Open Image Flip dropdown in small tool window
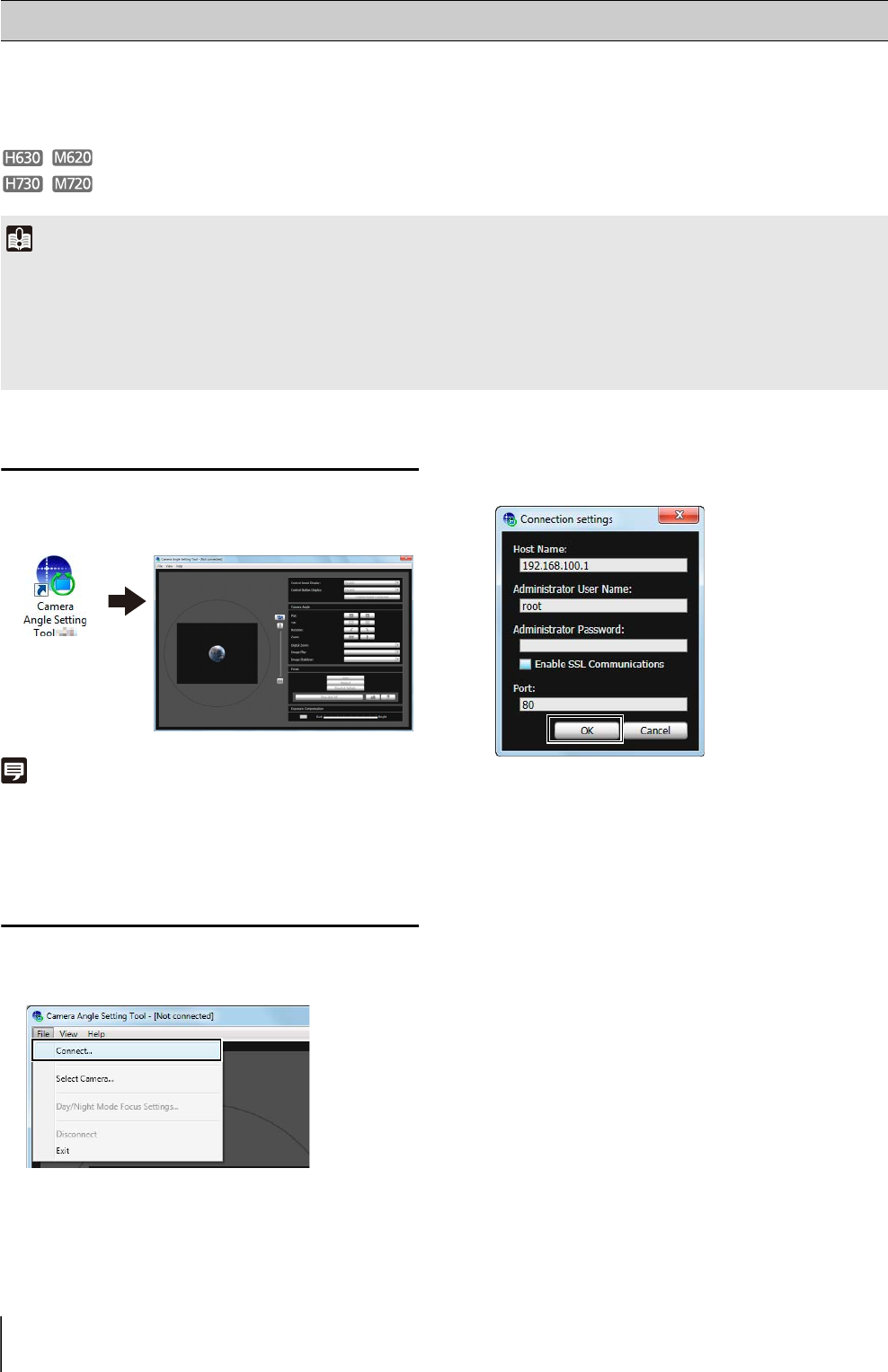Screen dimensions: 888x1372 tap(372, 652)
